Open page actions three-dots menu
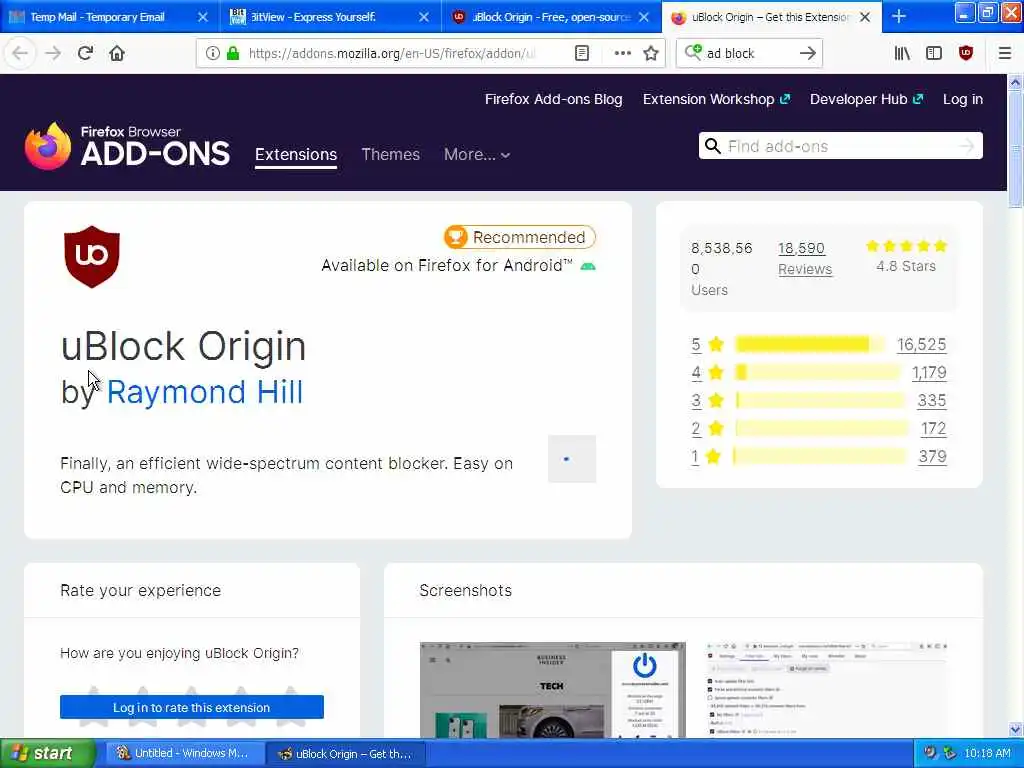1024x768 pixels. coord(622,53)
